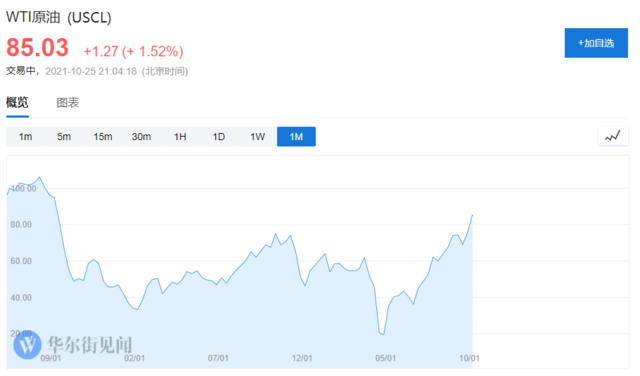This screenshot has width=640, height=376.
Task: Select the 5m interval
Action: [64, 137]
